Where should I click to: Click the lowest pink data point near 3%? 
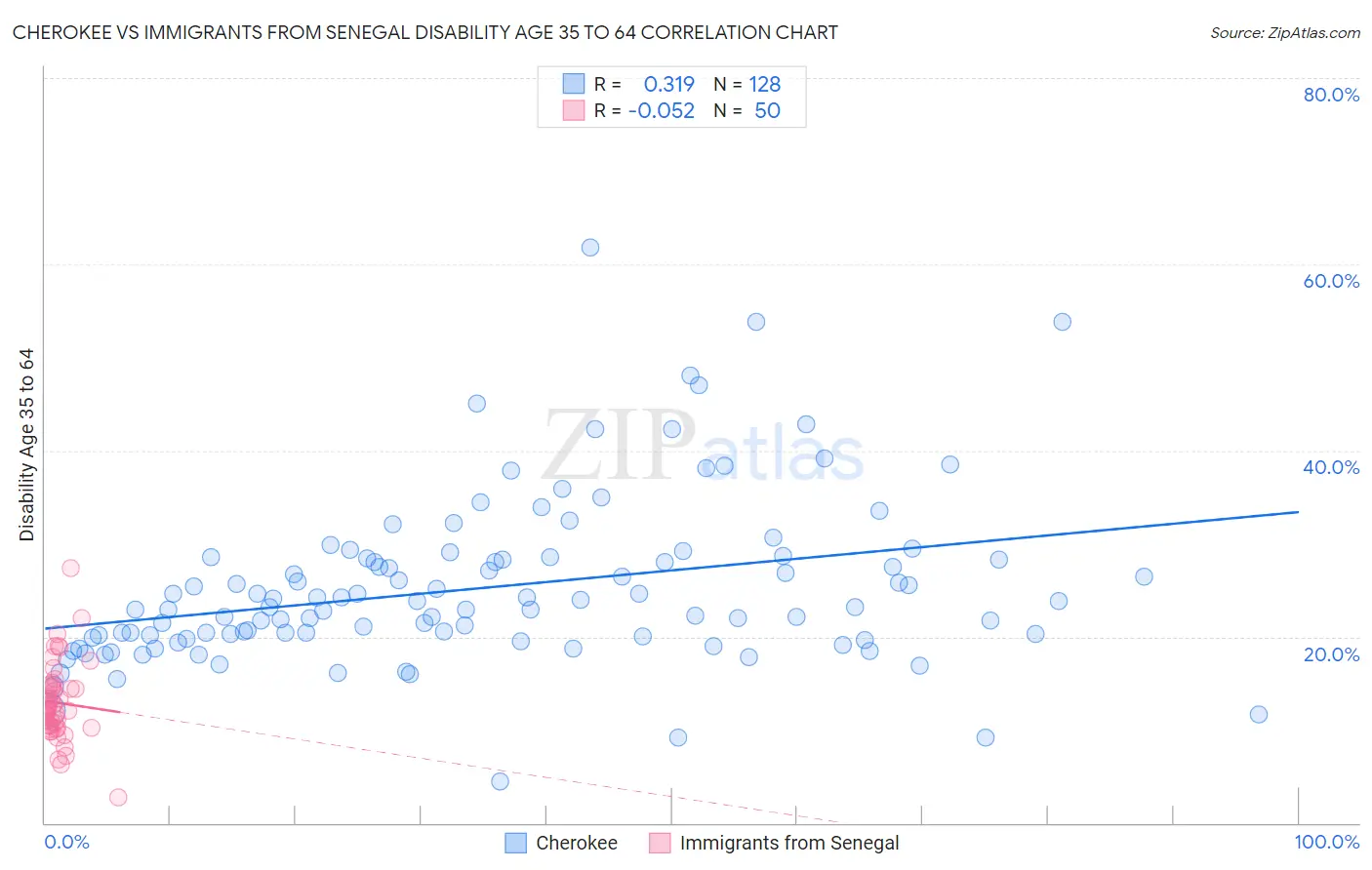click(x=118, y=797)
